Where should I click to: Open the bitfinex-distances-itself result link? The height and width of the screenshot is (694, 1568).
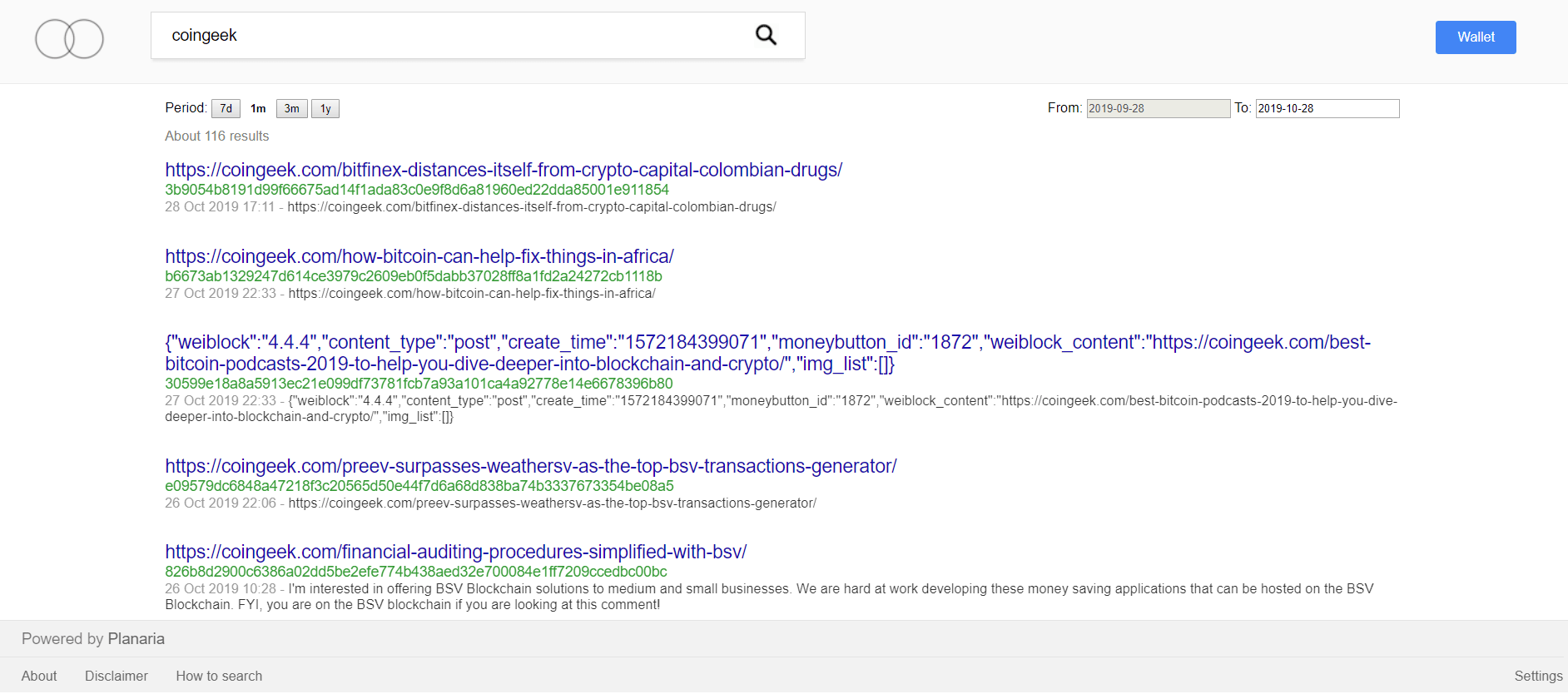coord(503,170)
